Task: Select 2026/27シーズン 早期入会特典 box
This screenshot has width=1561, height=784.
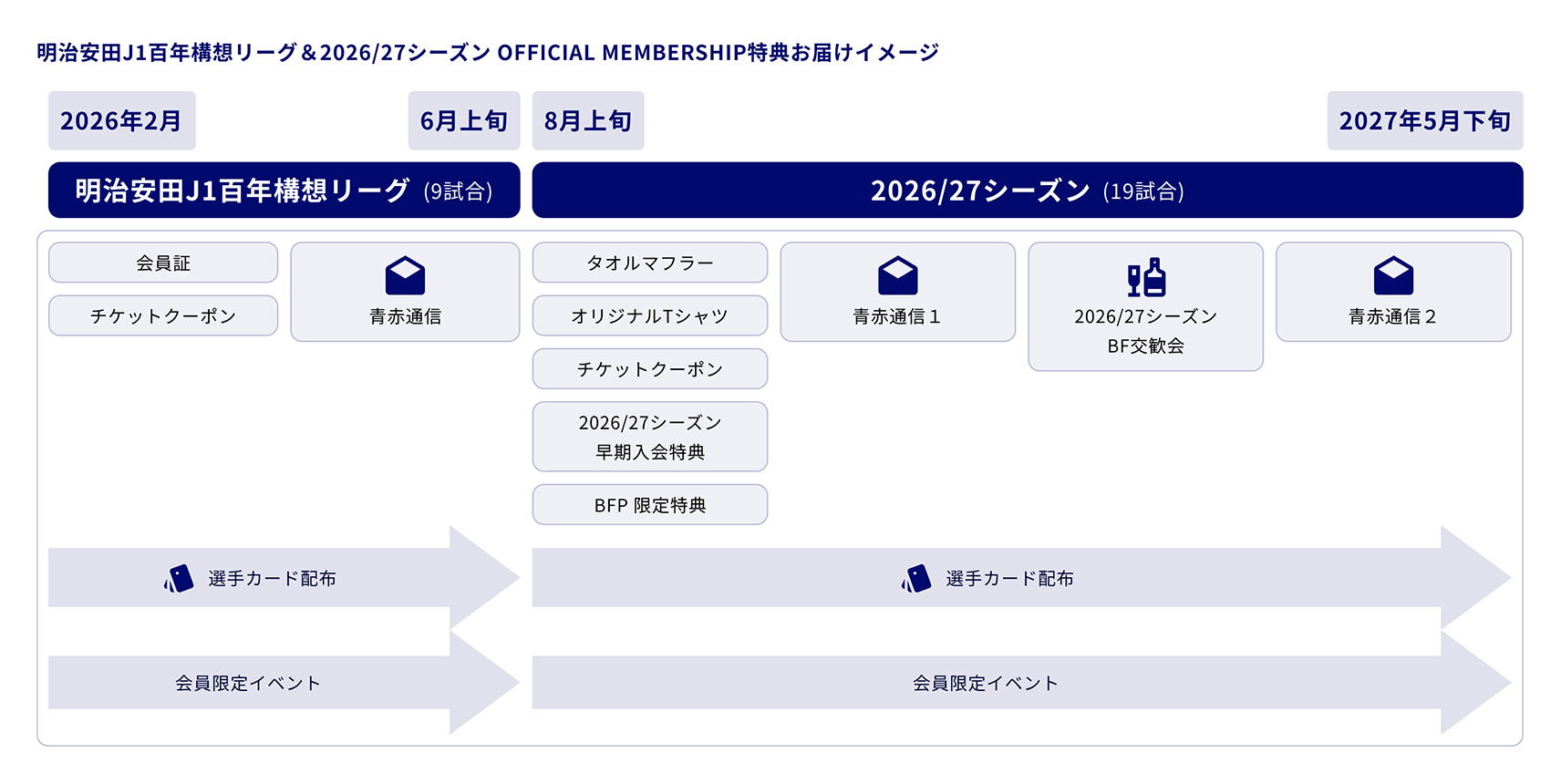Action: (649, 437)
